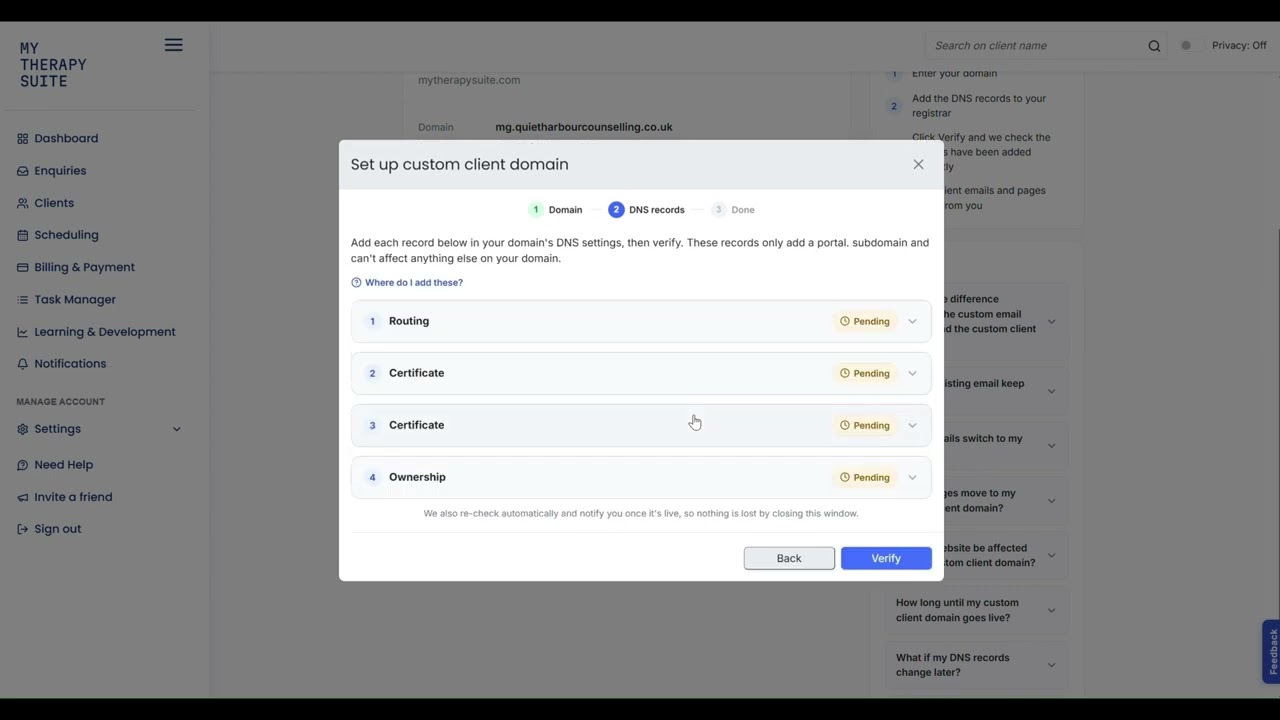Click the Back button

789,558
